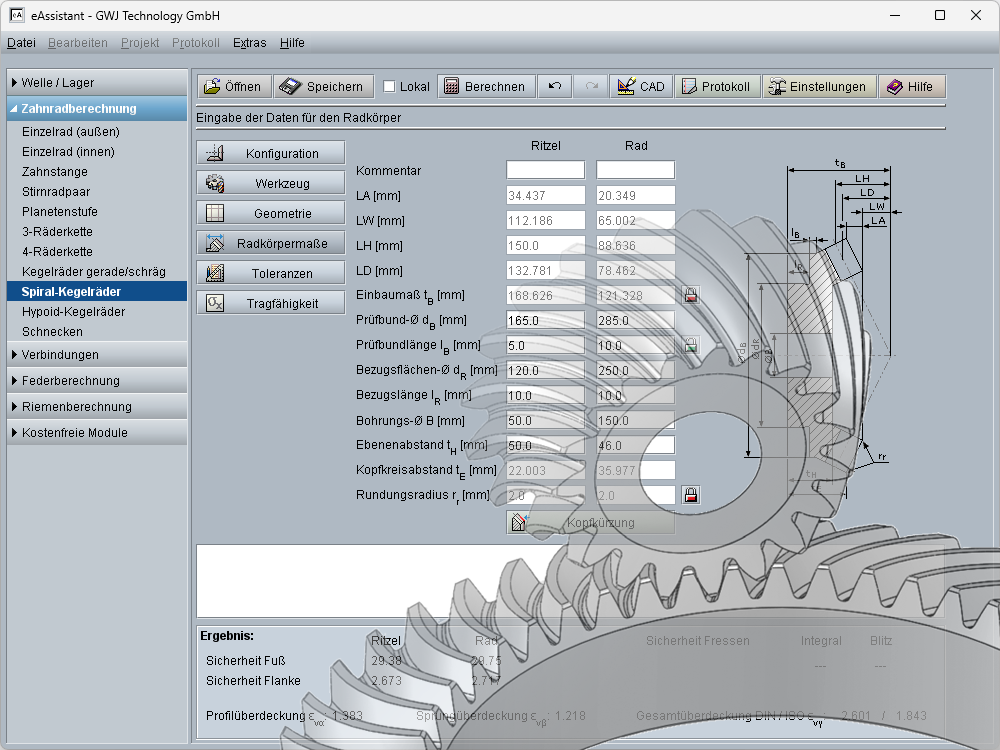Open the Protokoll report button
The width and height of the screenshot is (1000, 750).
click(716, 87)
